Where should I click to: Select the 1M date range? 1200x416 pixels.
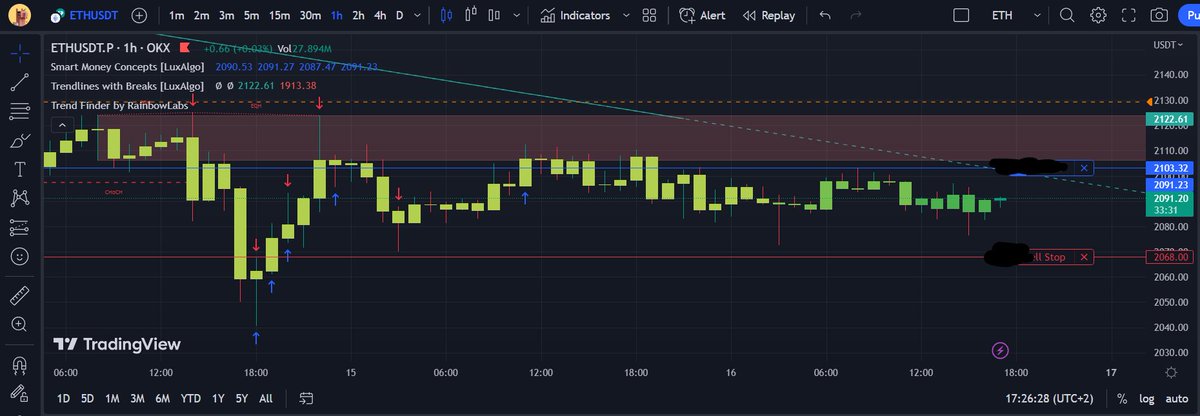112,398
